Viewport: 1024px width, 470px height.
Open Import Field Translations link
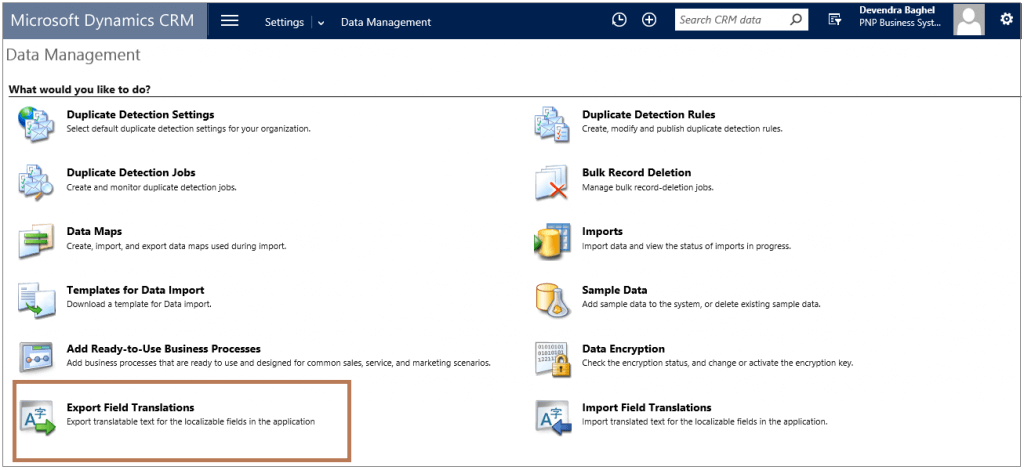pos(647,408)
